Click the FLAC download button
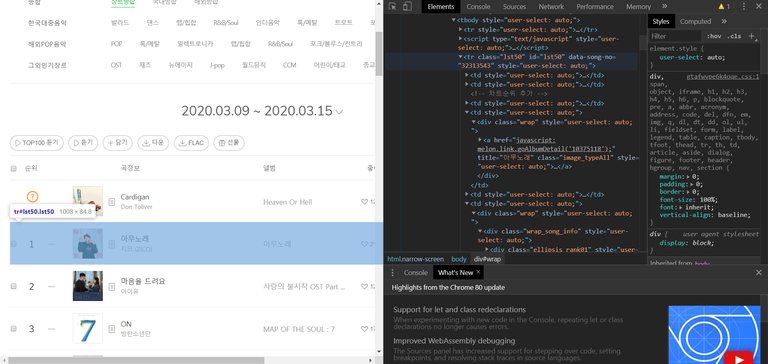 tap(192, 143)
